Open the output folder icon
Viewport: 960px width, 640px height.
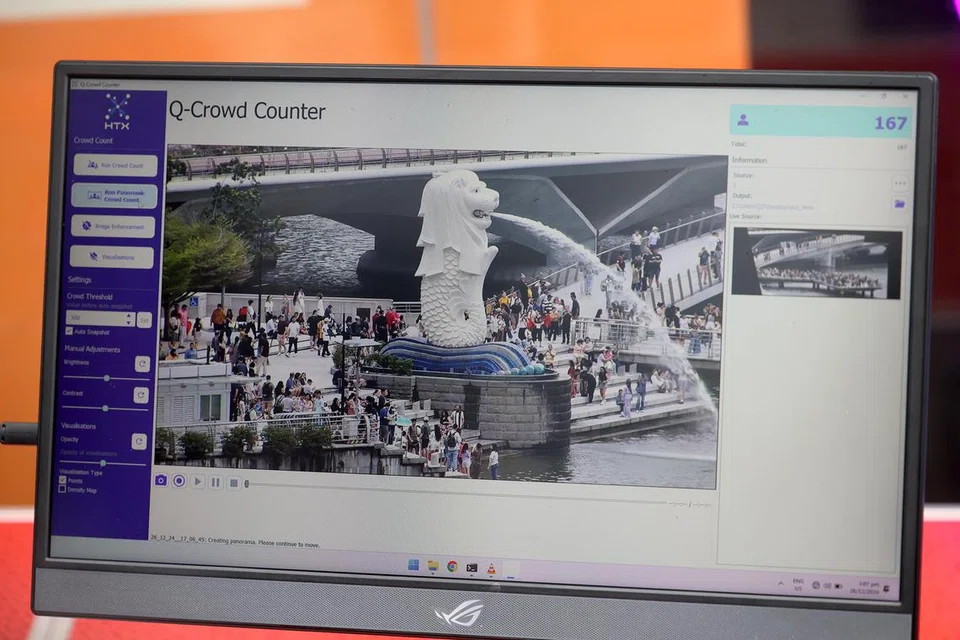[899, 203]
